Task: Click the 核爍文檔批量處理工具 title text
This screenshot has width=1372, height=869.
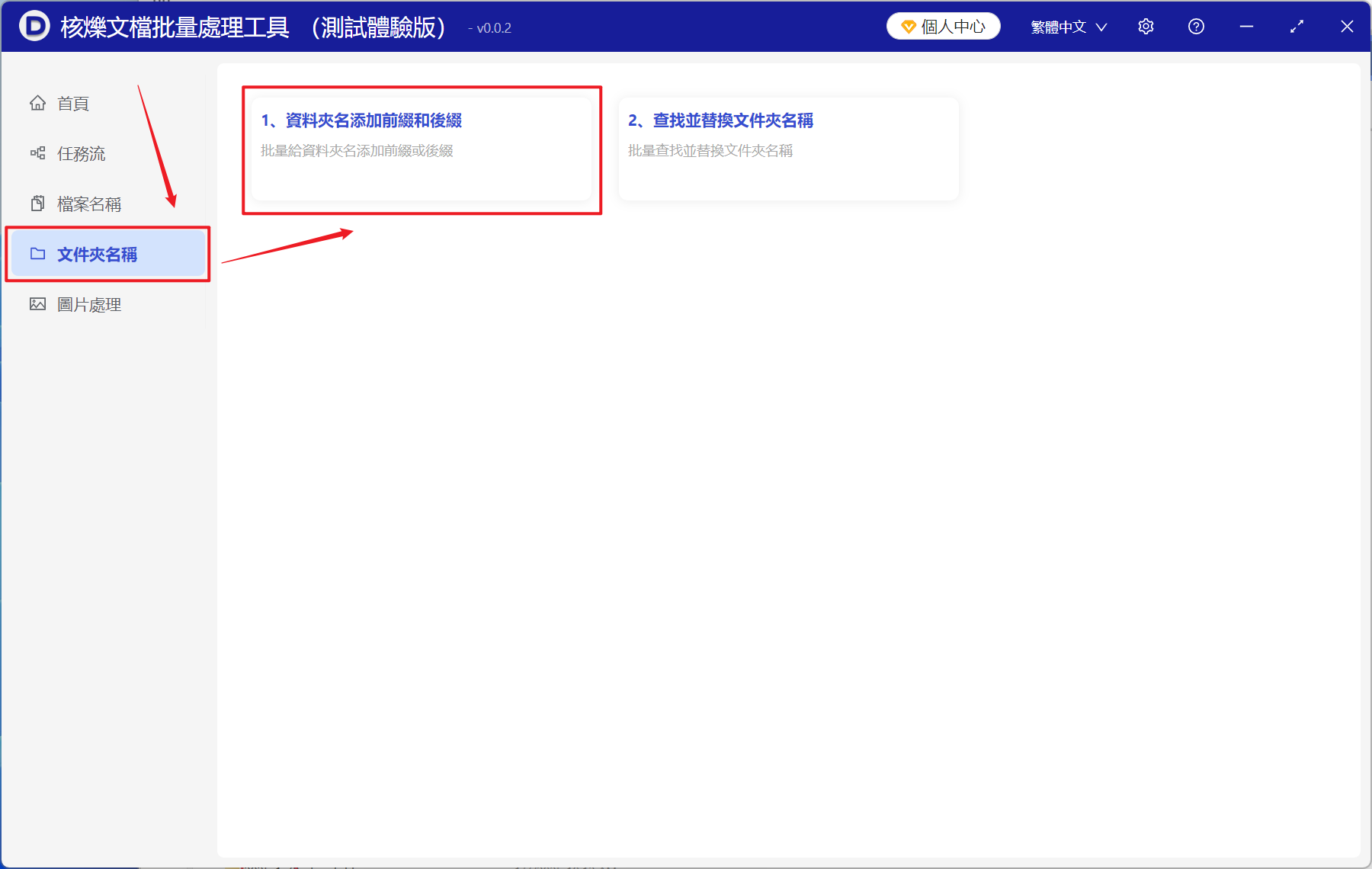Action: click(x=175, y=27)
